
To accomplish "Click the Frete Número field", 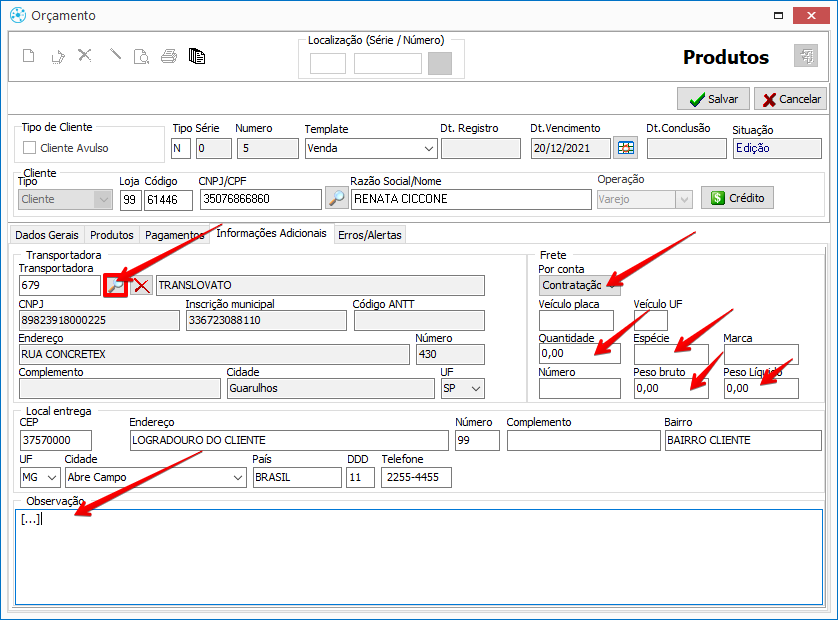I will coord(580,389).
